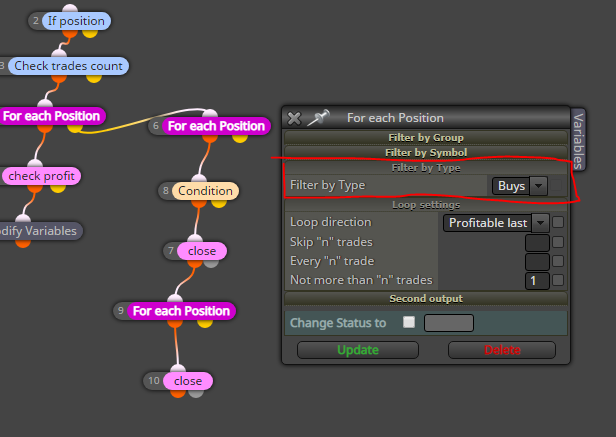Pin the For each Position panel
This screenshot has width=616, height=437.
(318, 118)
